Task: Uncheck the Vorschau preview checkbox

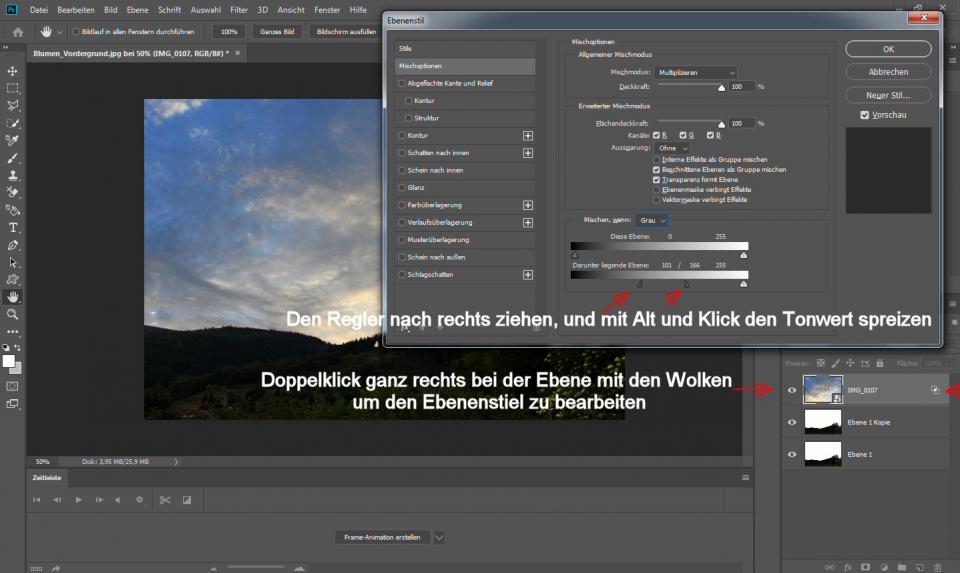Action: [865, 115]
